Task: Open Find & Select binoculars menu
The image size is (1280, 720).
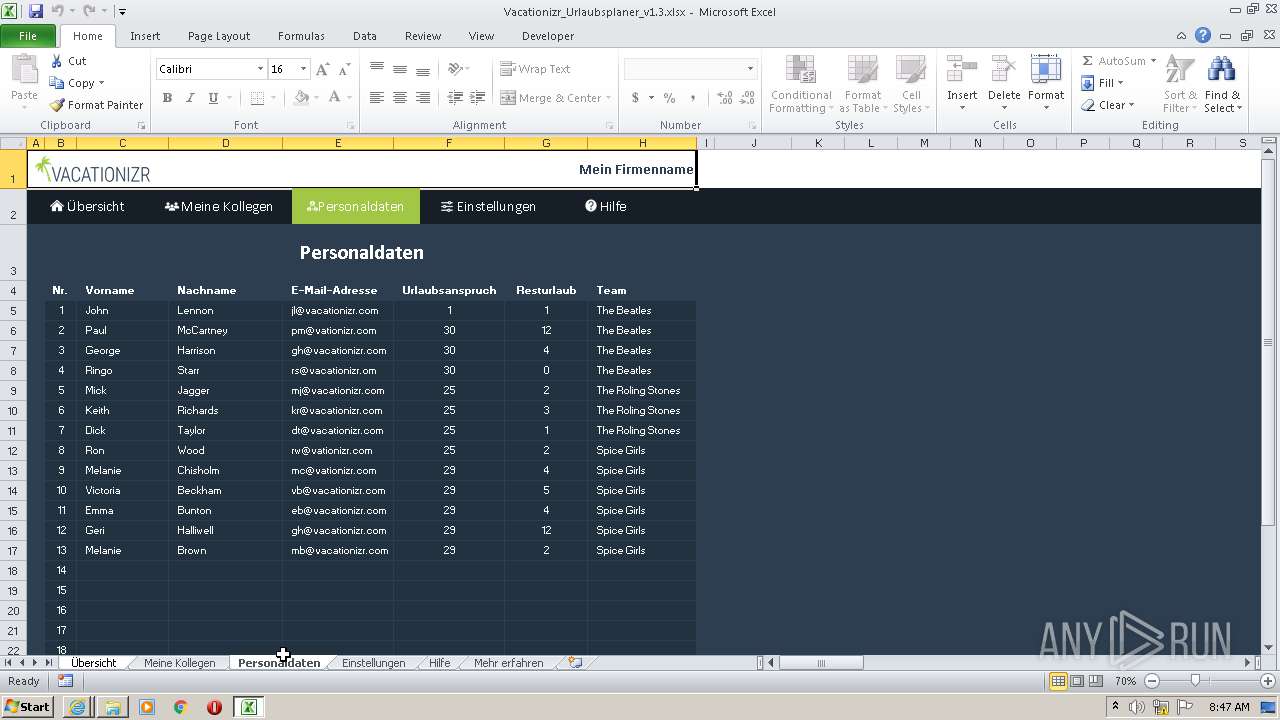Action: click(x=1222, y=84)
